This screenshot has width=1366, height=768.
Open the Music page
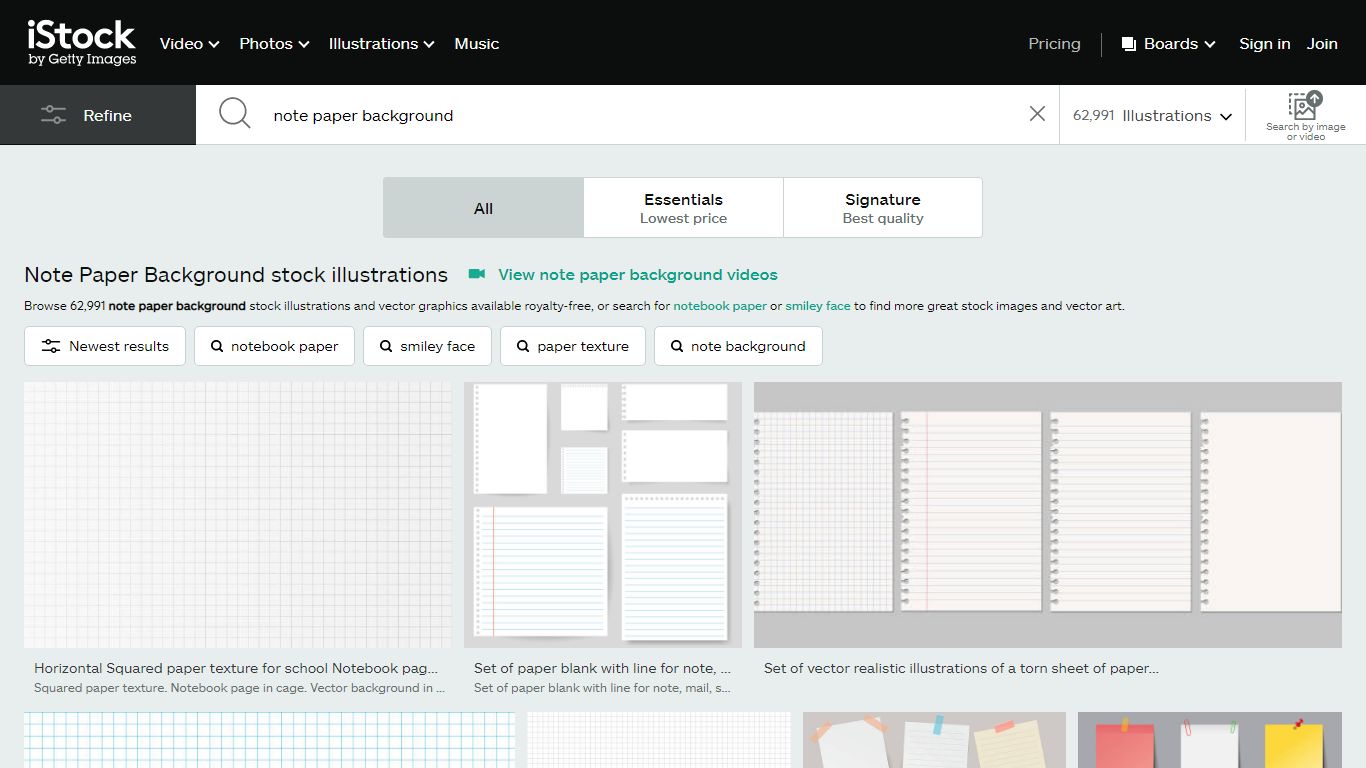click(x=477, y=43)
